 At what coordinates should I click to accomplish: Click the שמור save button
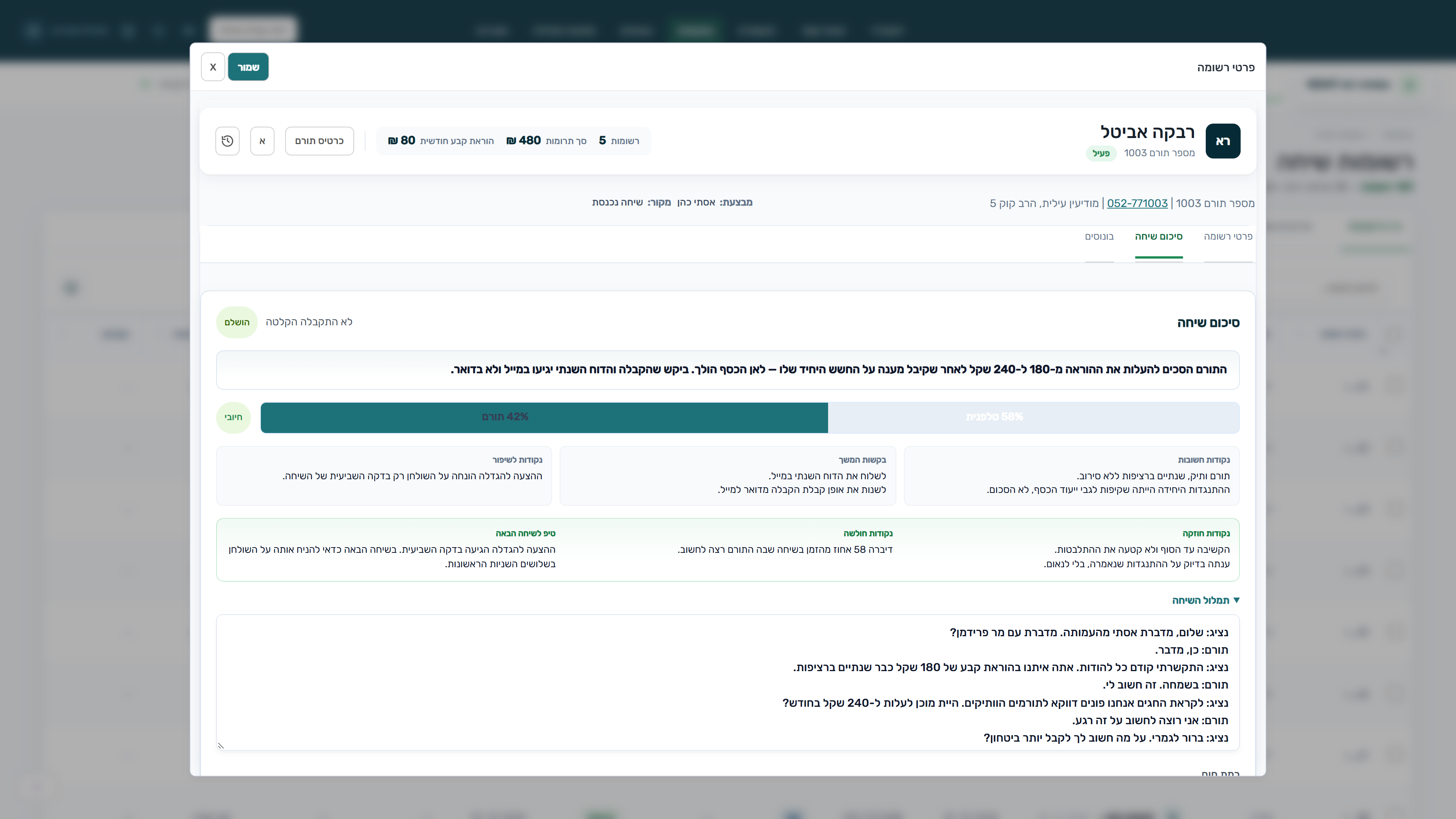[248, 67]
